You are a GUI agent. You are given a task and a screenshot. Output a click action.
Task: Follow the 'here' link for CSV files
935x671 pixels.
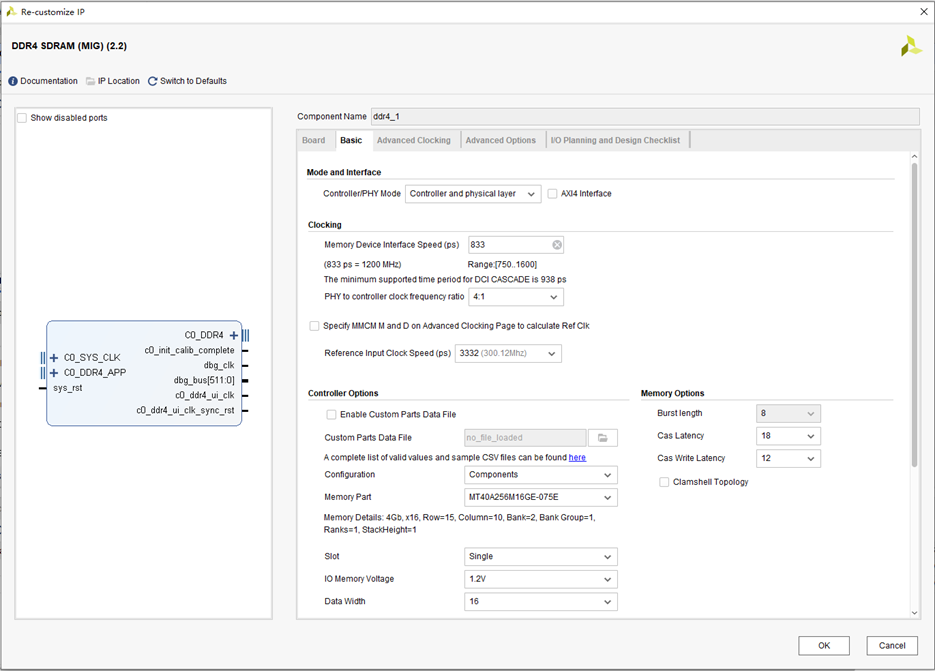pyautogui.click(x=577, y=457)
